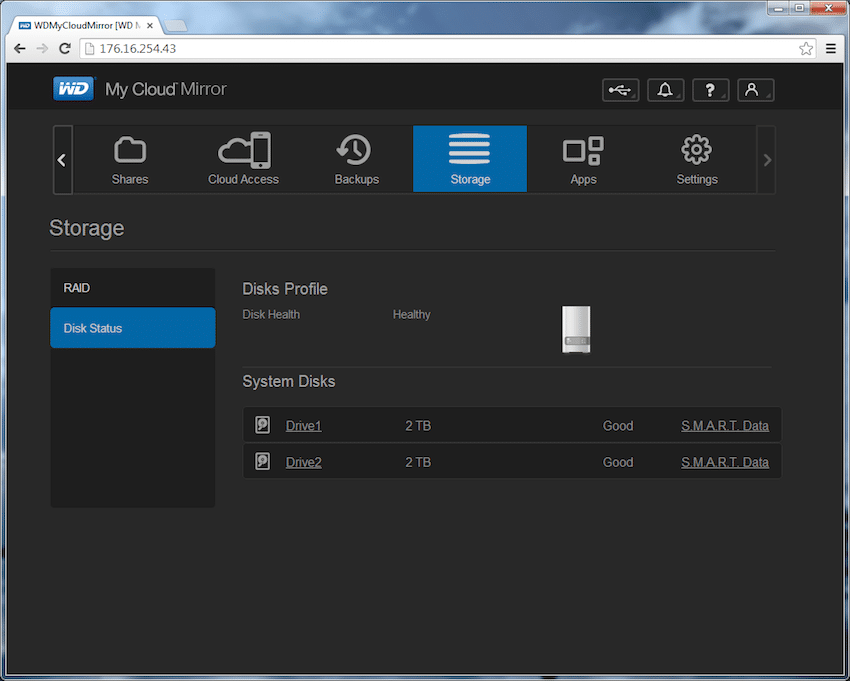Open the Settings section
This screenshot has height=681, width=850.
tap(697, 159)
